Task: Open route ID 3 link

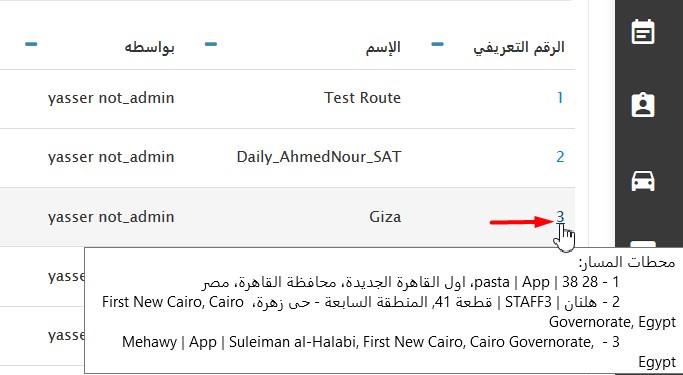Action: [560, 216]
